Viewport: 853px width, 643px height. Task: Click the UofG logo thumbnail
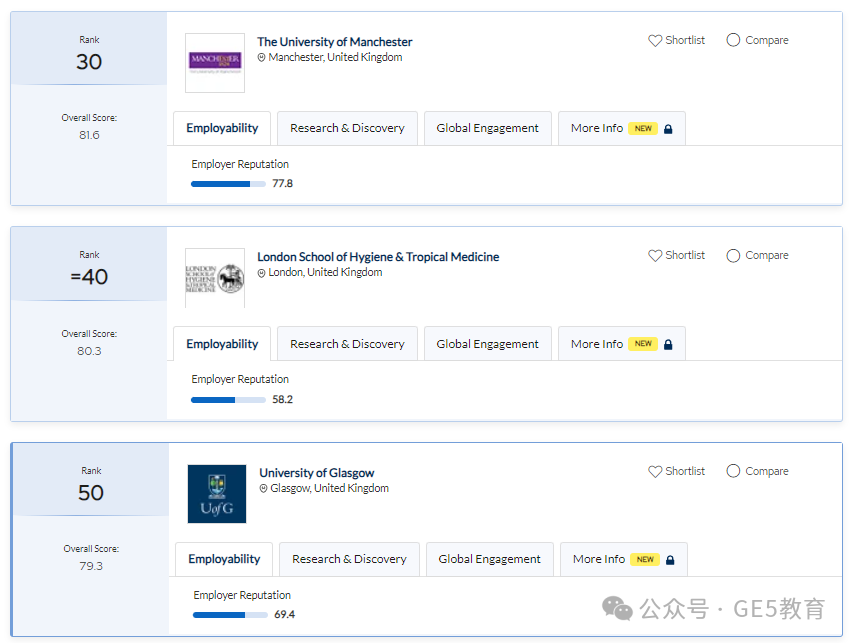pyautogui.click(x=217, y=493)
